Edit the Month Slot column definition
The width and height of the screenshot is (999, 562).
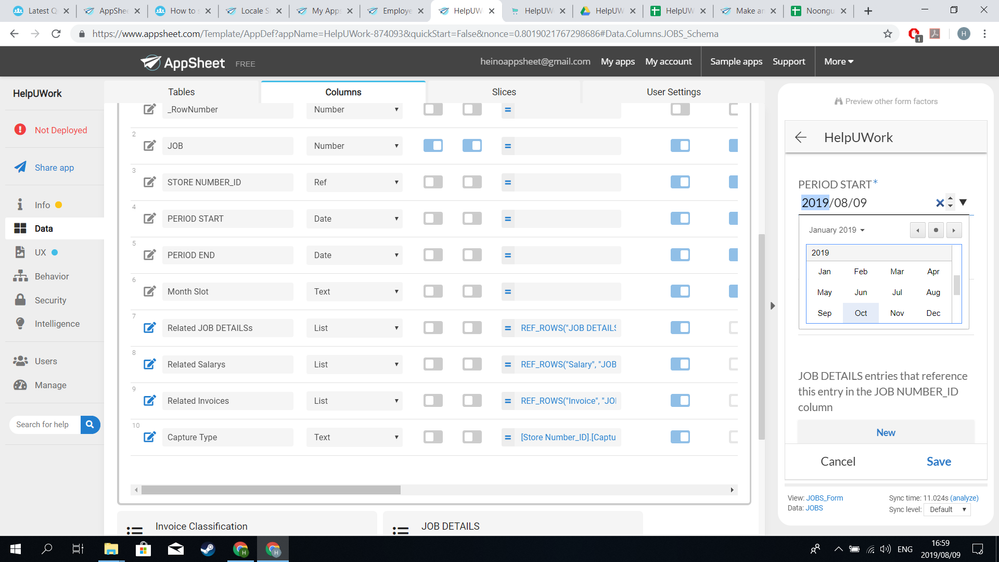coord(150,291)
